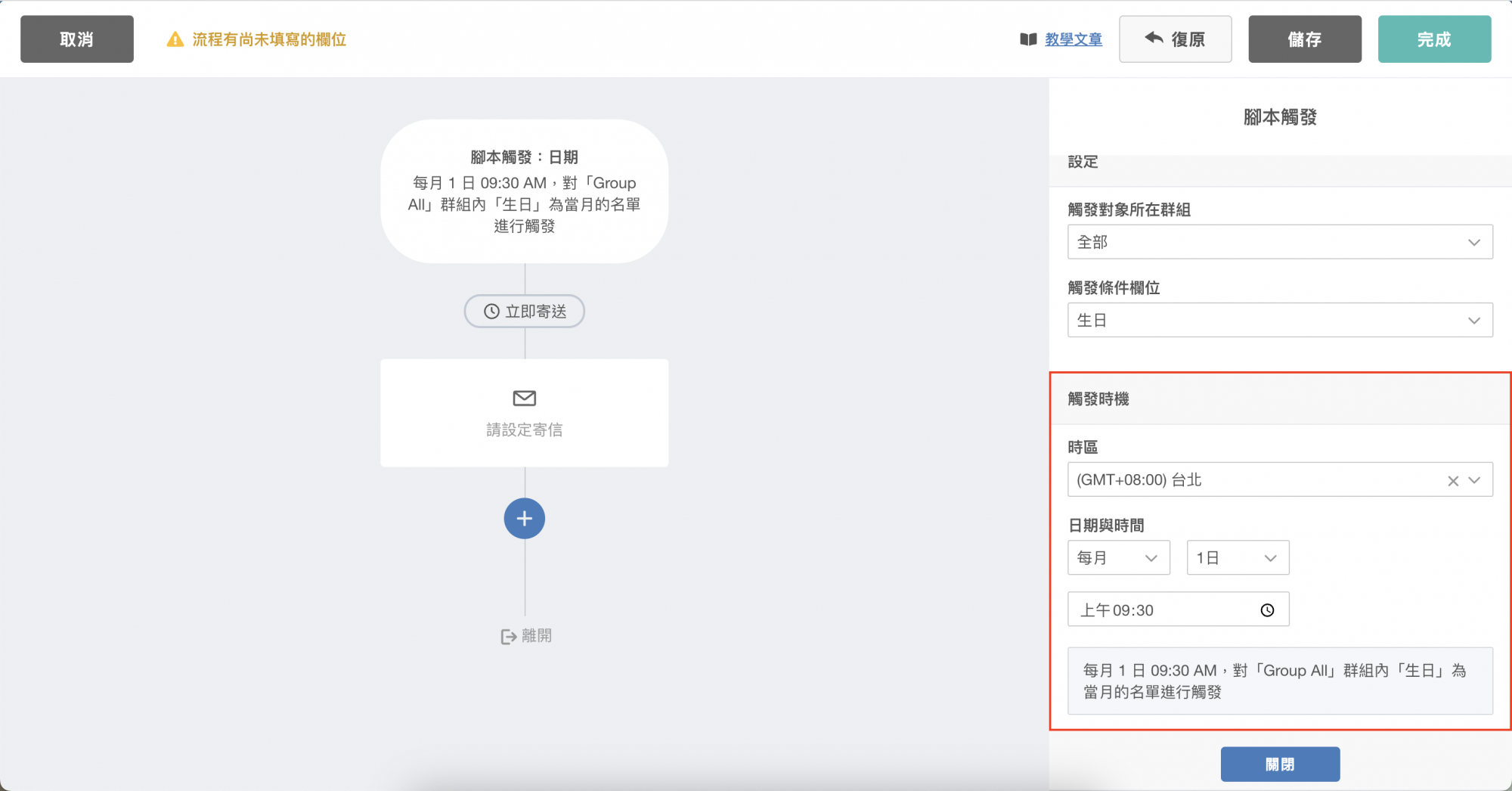Open time picker via clock icon
Screen dimensions: 1512x791
click(1268, 610)
